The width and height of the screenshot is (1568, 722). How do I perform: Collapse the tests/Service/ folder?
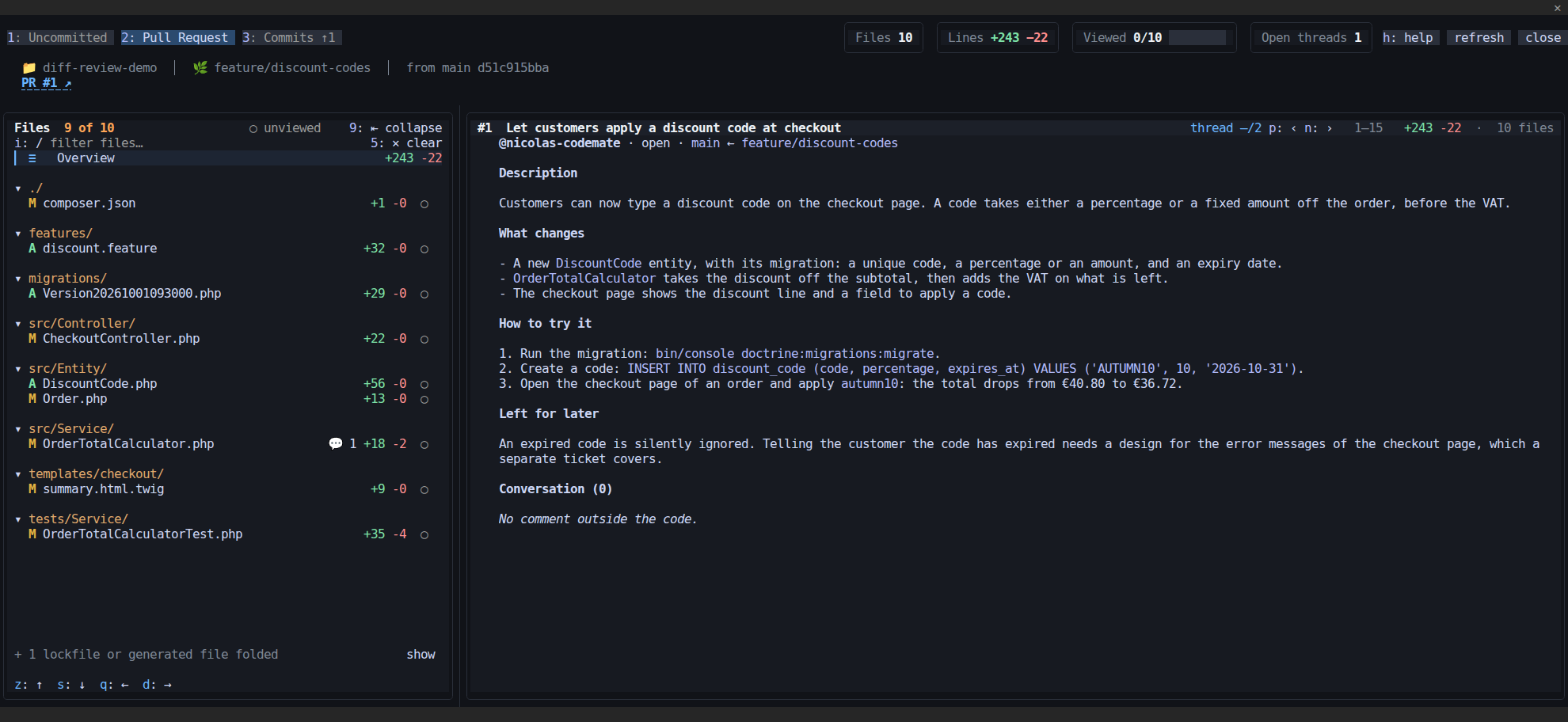[18, 519]
